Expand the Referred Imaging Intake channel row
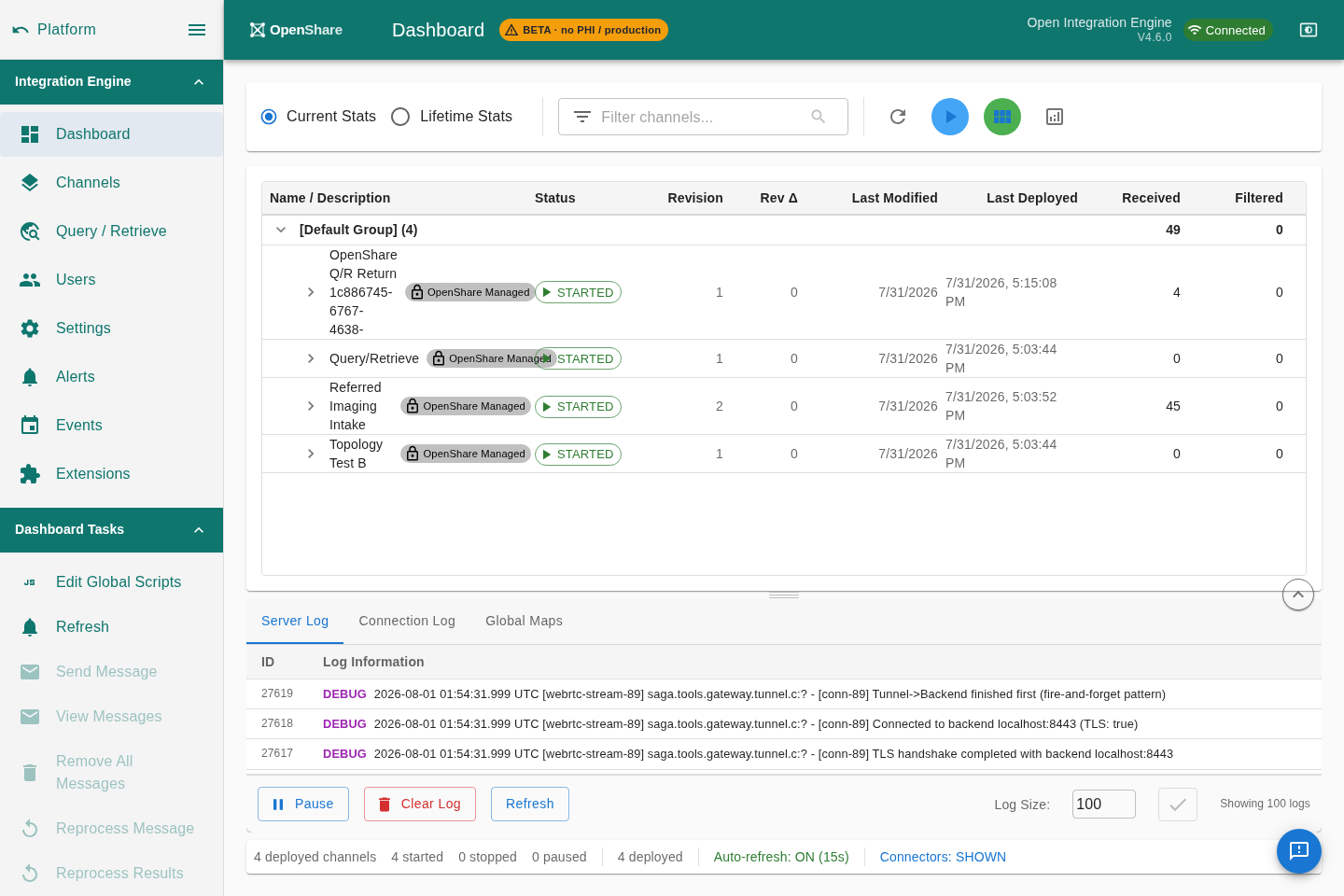The height and width of the screenshot is (896, 1344). [x=311, y=406]
